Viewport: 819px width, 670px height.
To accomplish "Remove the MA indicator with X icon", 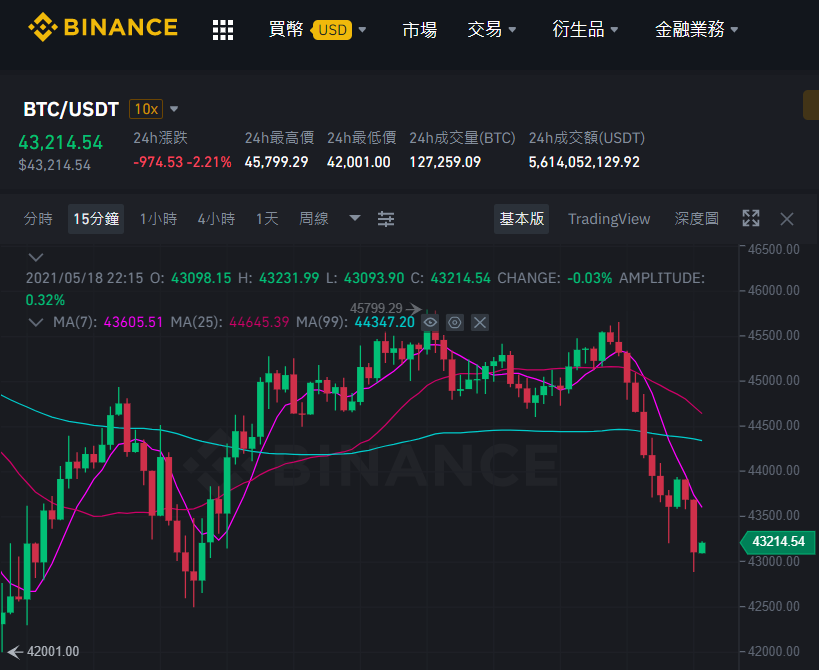I will 480,323.
